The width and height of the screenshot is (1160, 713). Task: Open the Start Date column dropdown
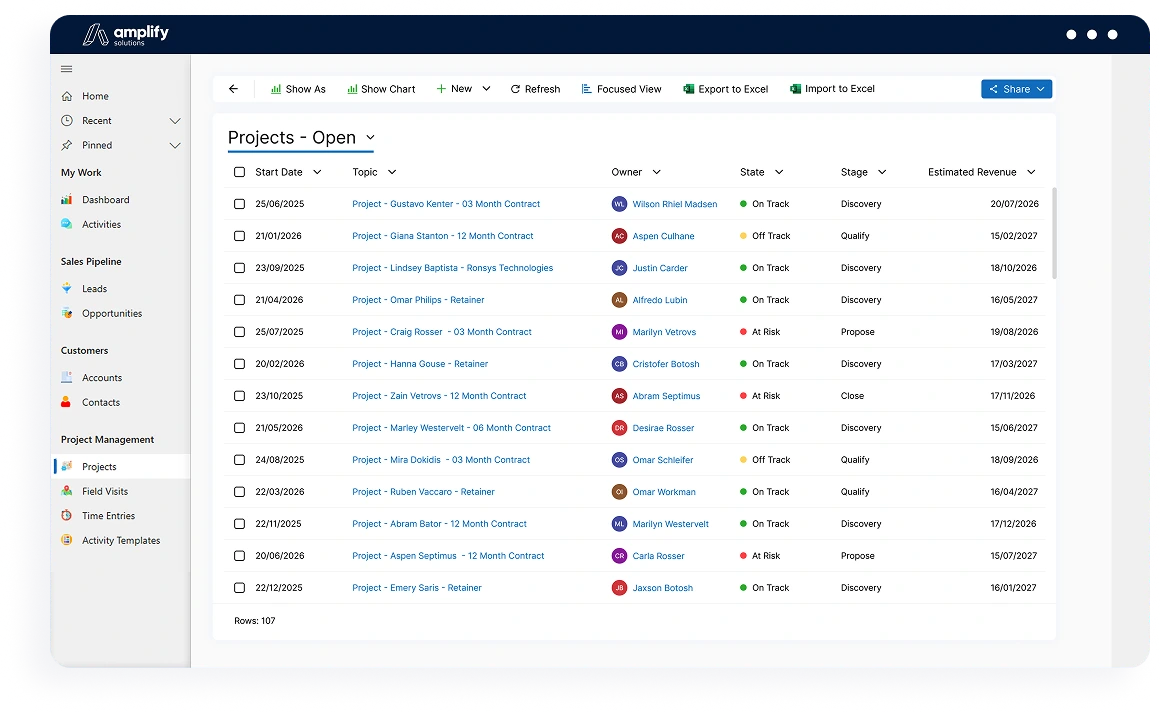[317, 172]
